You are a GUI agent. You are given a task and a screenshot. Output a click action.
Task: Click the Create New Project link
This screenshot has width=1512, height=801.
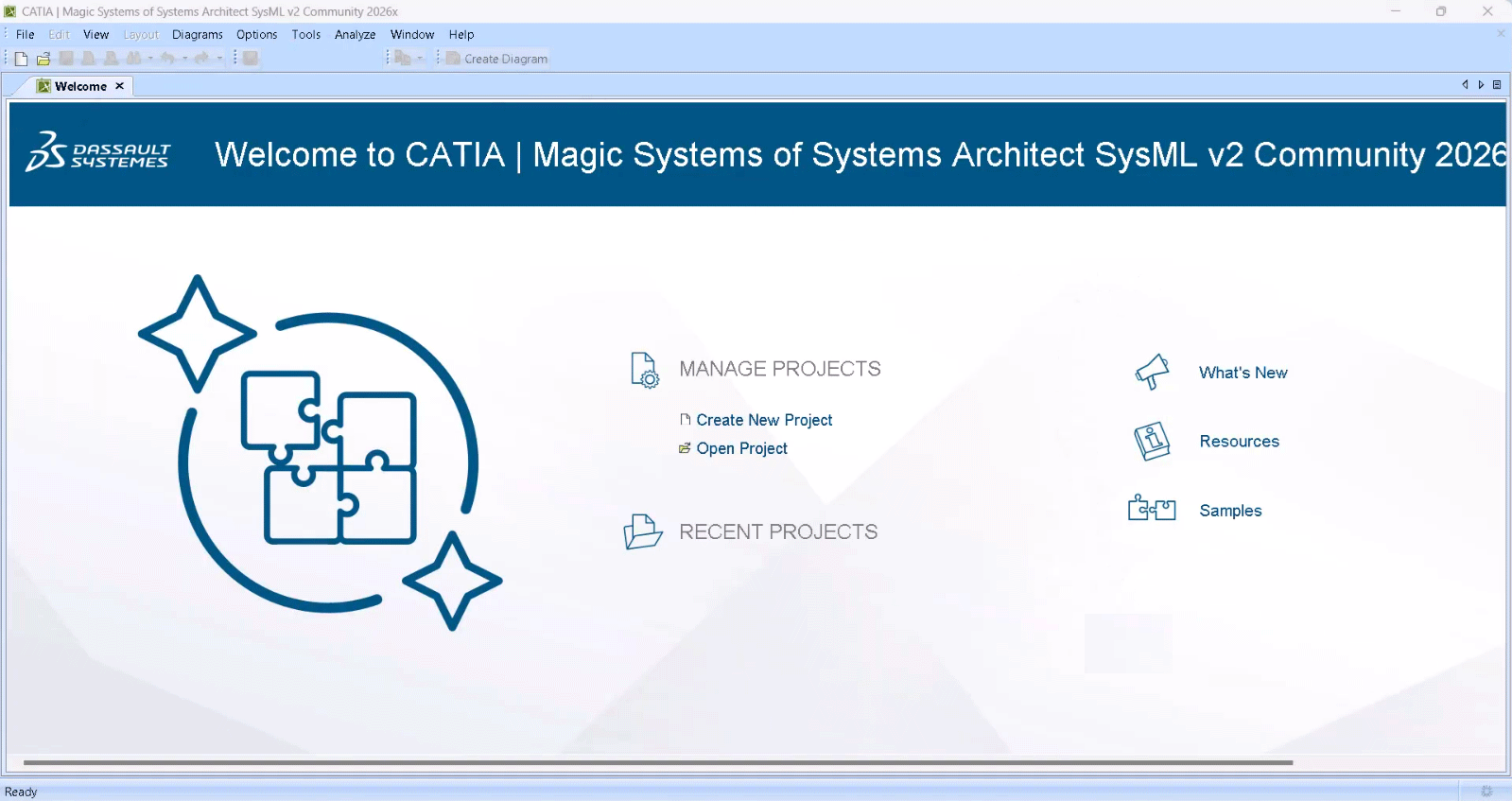coord(764,420)
